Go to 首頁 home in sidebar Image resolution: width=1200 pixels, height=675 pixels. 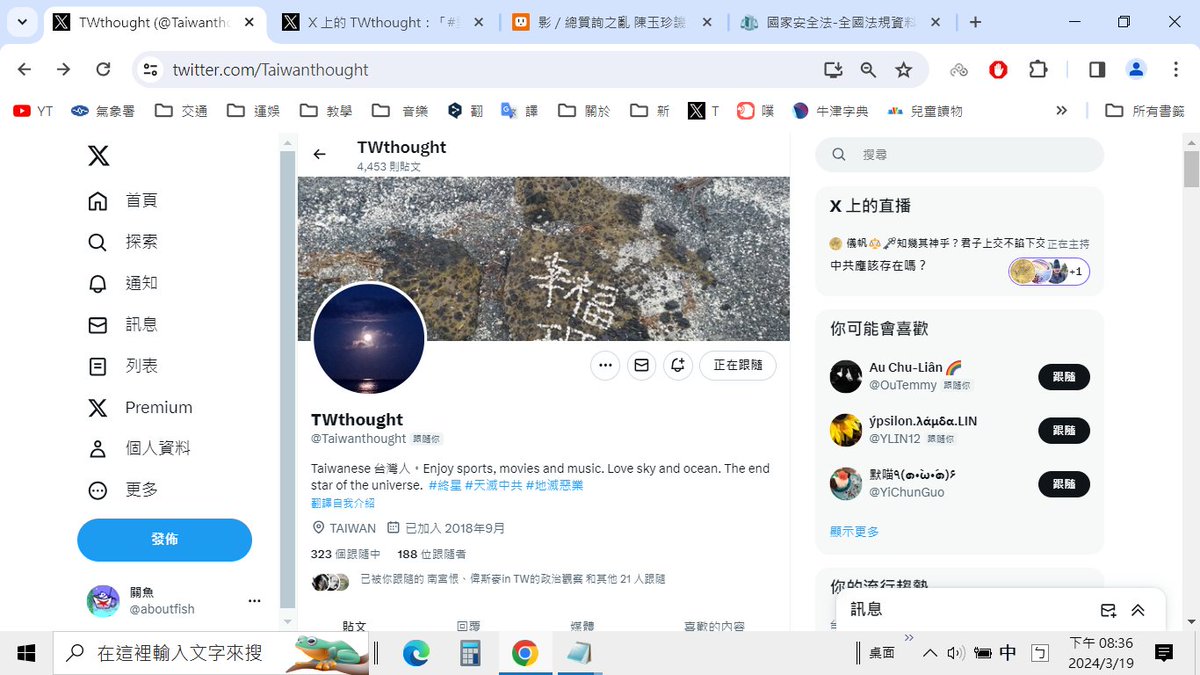pyautogui.click(x=123, y=201)
